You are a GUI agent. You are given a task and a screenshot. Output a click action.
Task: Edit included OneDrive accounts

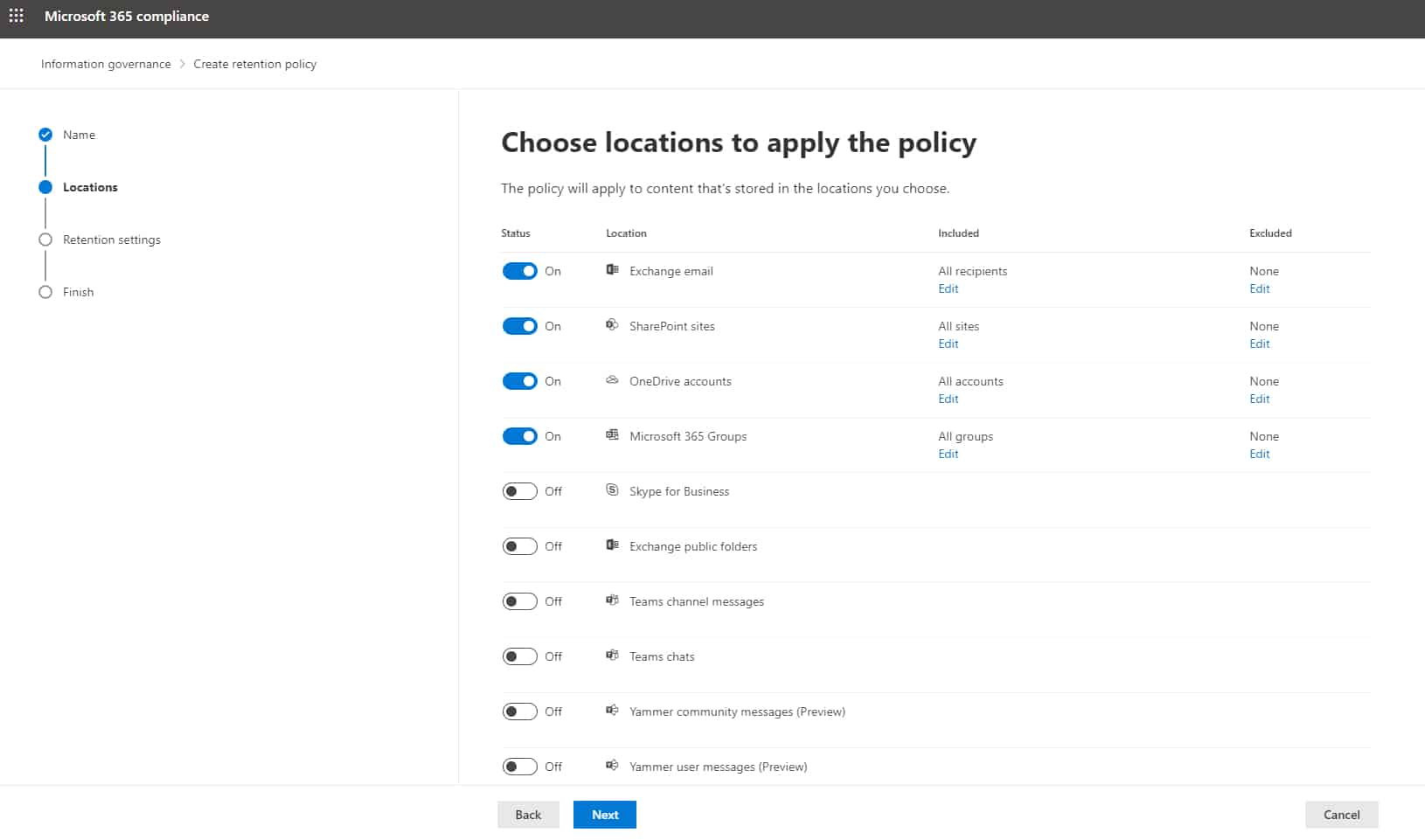coord(949,399)
